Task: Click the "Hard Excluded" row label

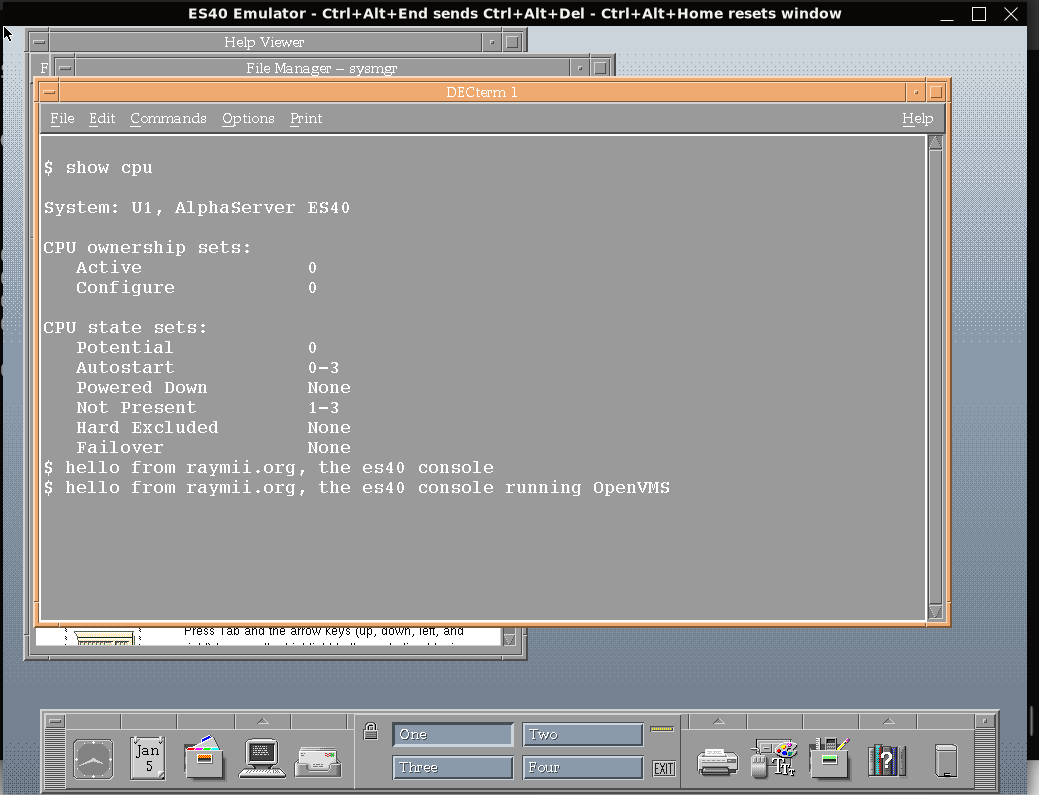Action: 147,427
